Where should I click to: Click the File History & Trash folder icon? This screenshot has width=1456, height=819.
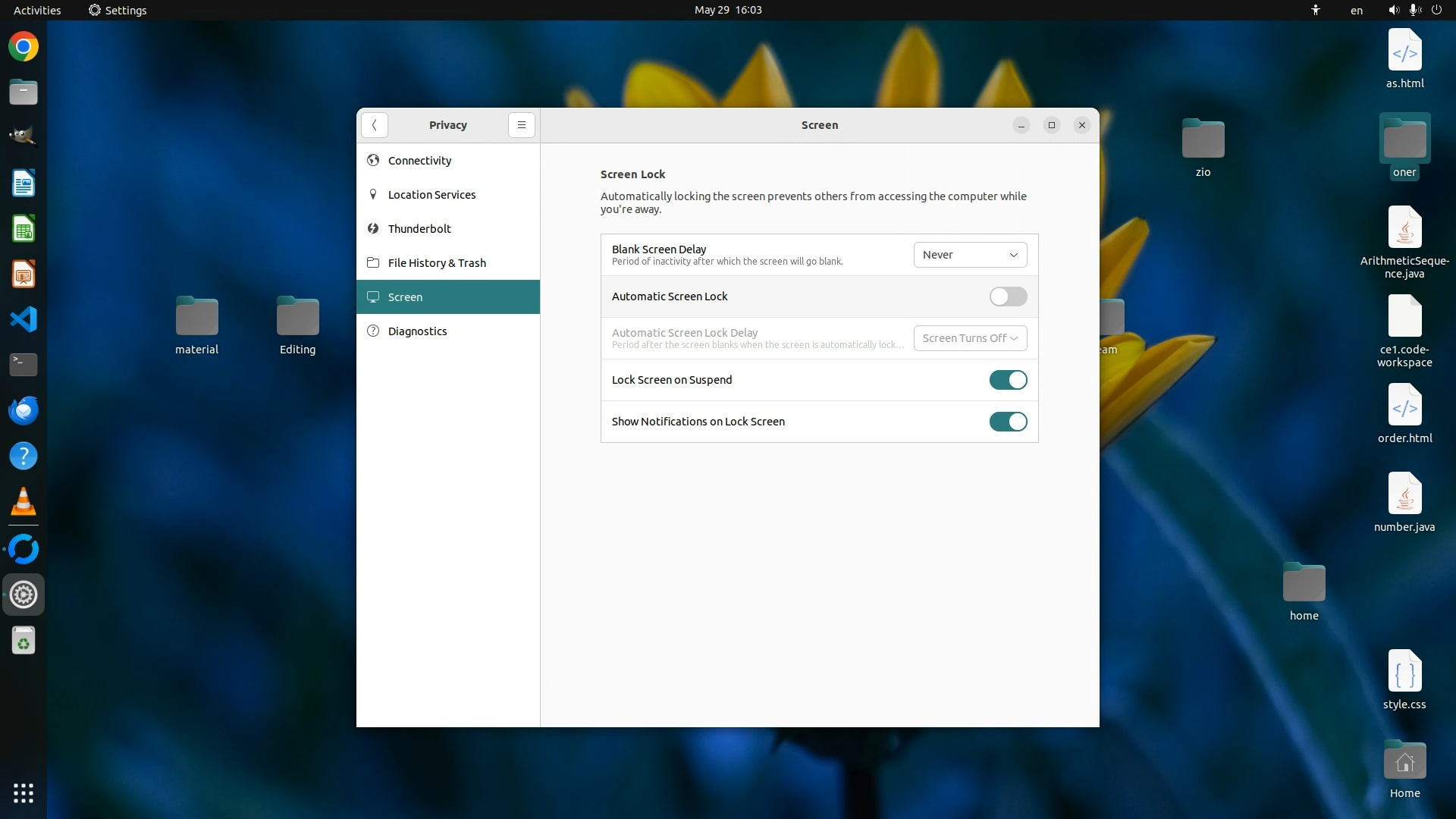pyautogui.click(x=373, y=262)
